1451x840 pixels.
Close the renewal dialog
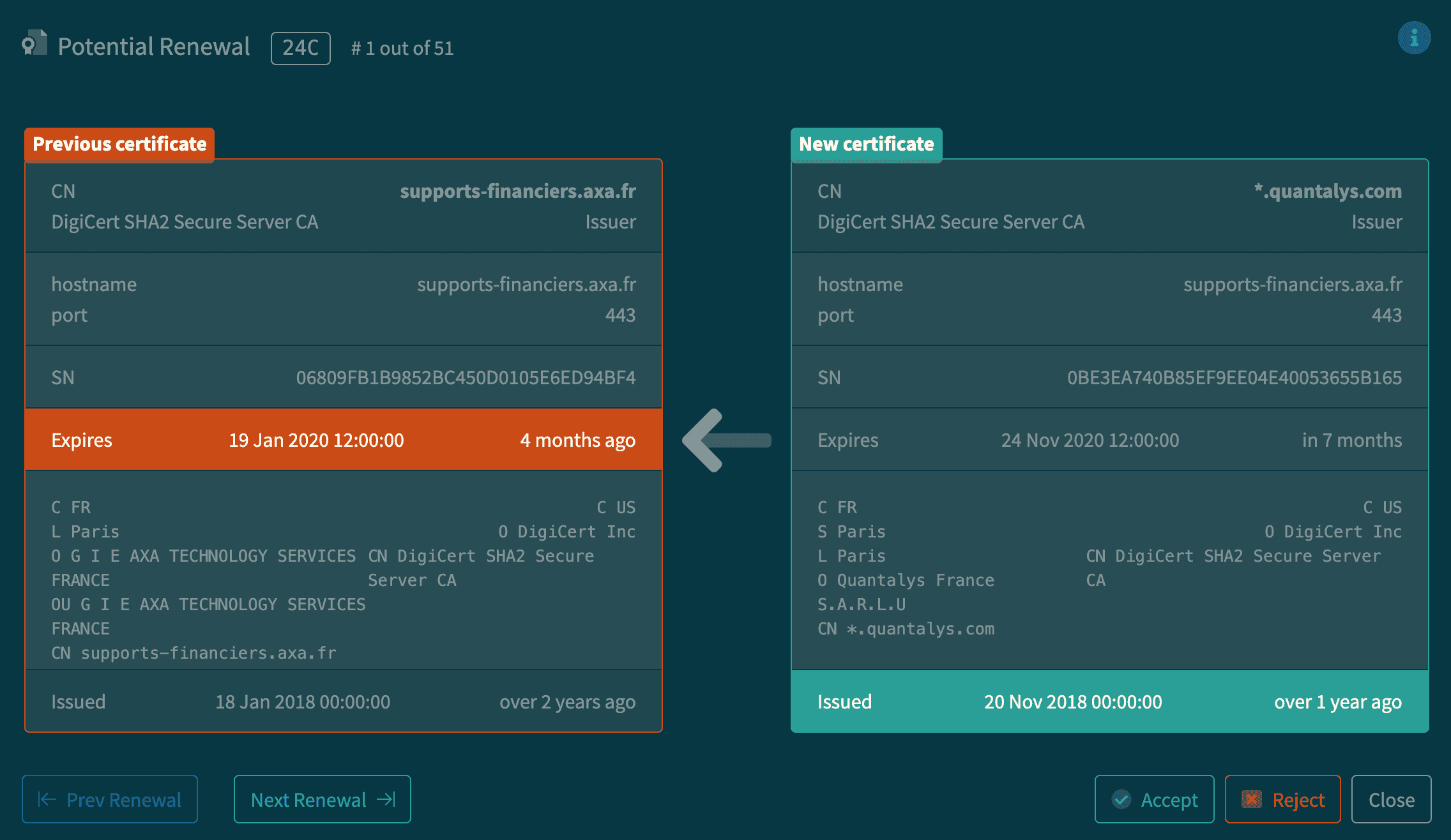pyautogui.click(x=1391, y=799)
